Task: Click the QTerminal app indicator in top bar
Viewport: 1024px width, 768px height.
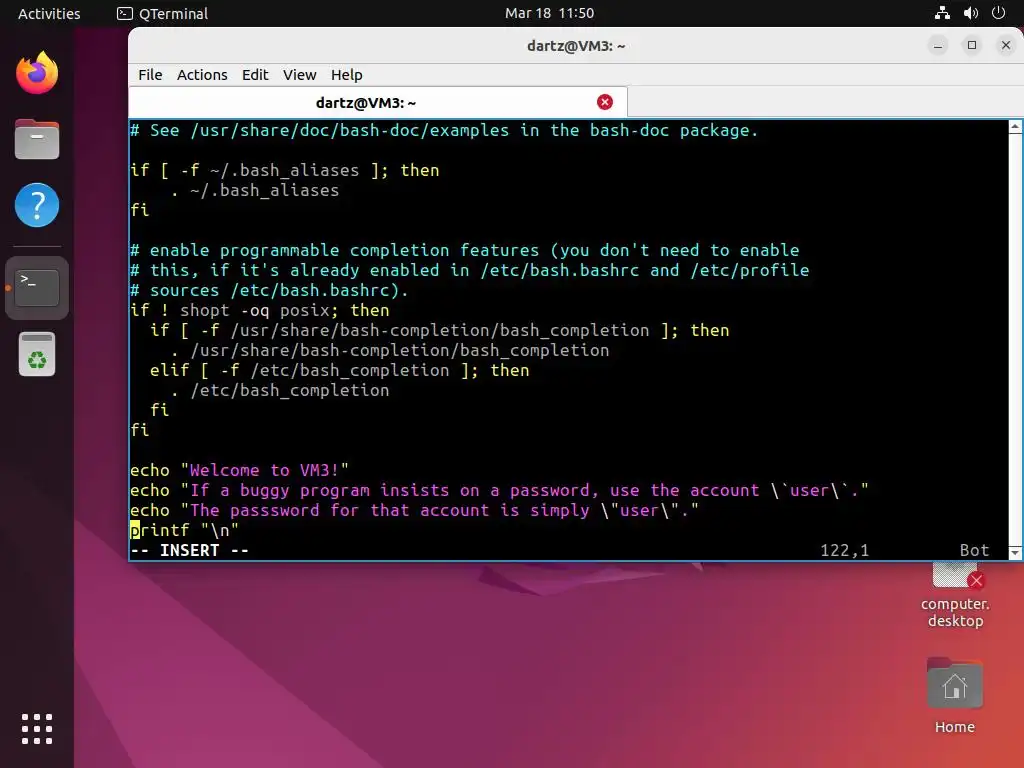Action: point(162,13)
